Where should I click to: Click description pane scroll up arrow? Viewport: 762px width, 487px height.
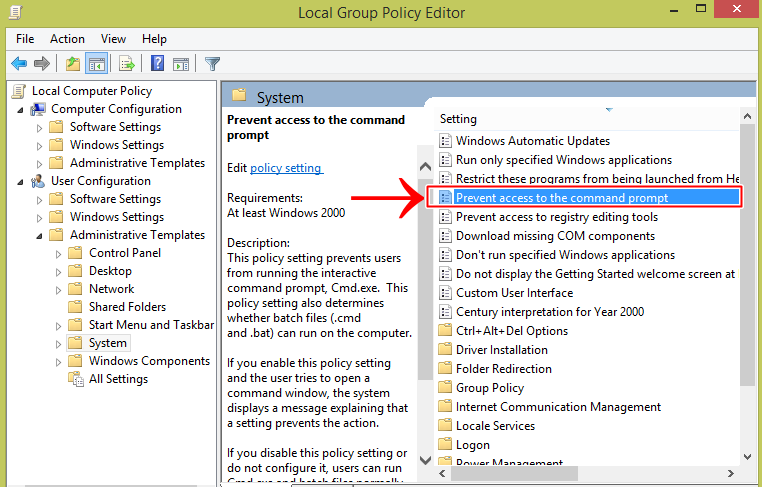click(425, 166)
